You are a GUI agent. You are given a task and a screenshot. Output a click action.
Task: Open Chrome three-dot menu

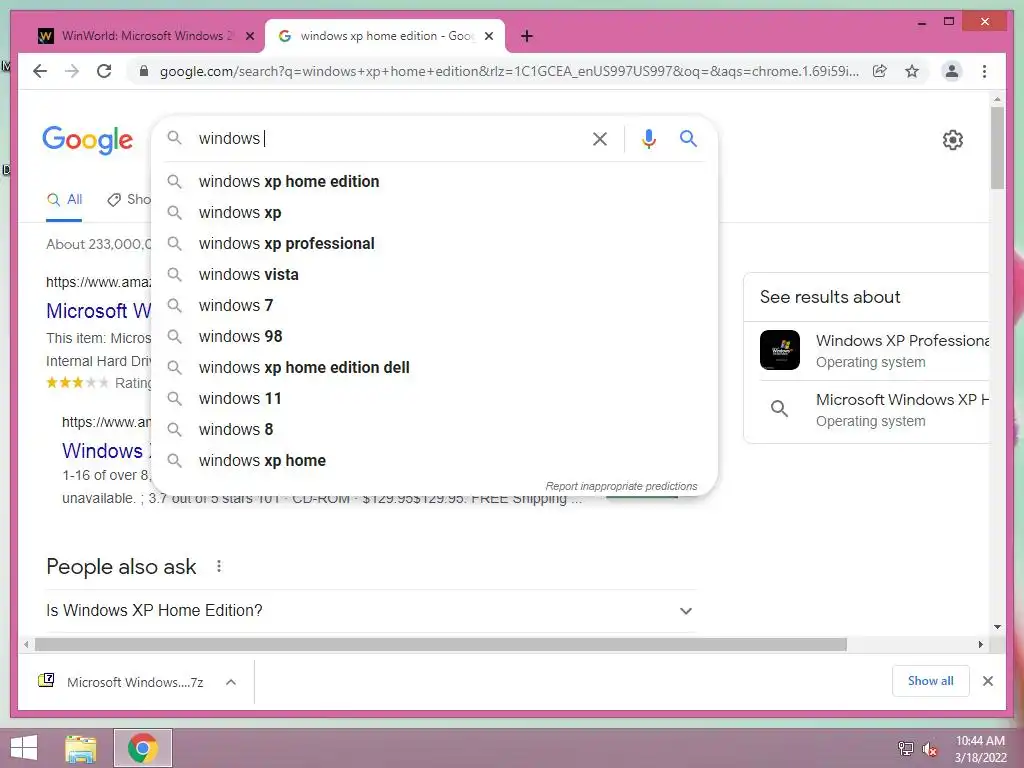click(984, 71)
